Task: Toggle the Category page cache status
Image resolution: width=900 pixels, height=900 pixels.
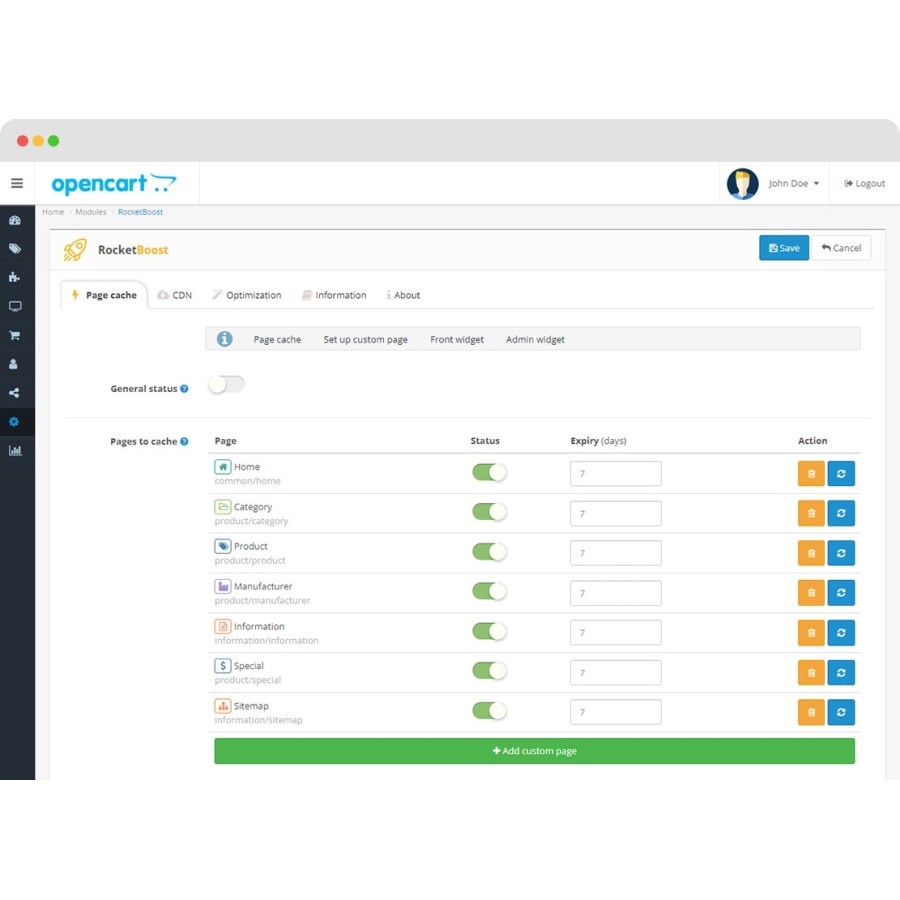Action: (x=489, y=512)
